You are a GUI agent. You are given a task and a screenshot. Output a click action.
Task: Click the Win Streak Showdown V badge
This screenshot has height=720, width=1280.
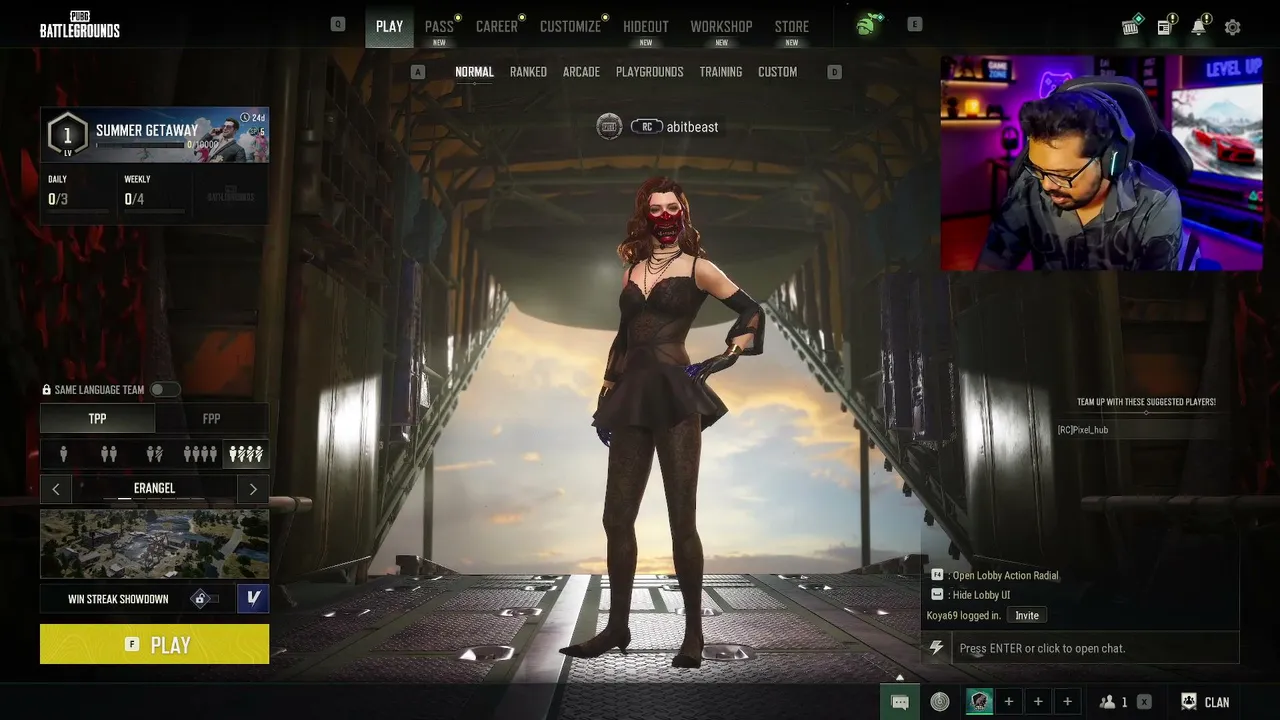[x=253, y=598]
